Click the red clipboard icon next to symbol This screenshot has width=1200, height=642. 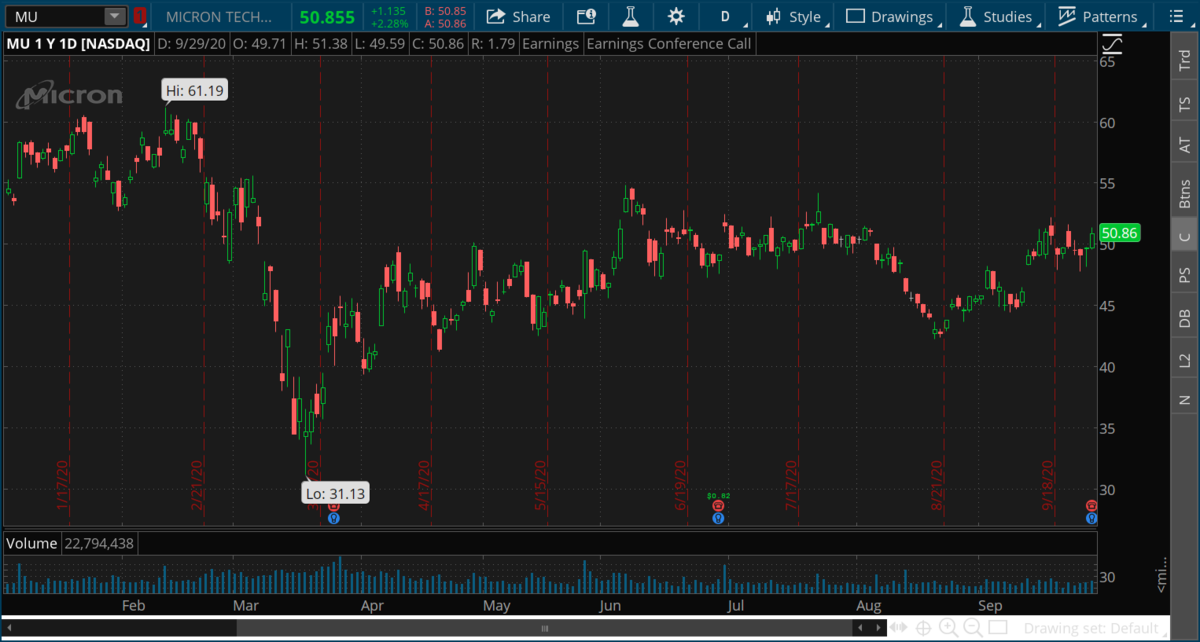coord(139,17)
